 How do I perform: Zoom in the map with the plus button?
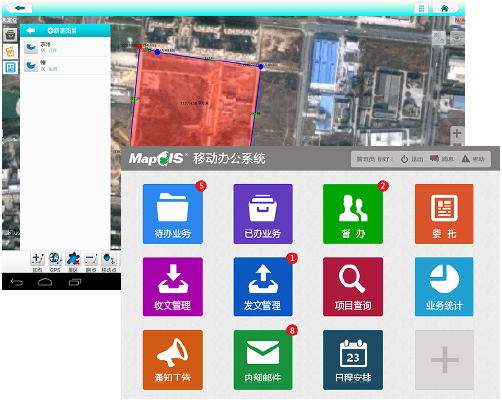click(457, 133)
